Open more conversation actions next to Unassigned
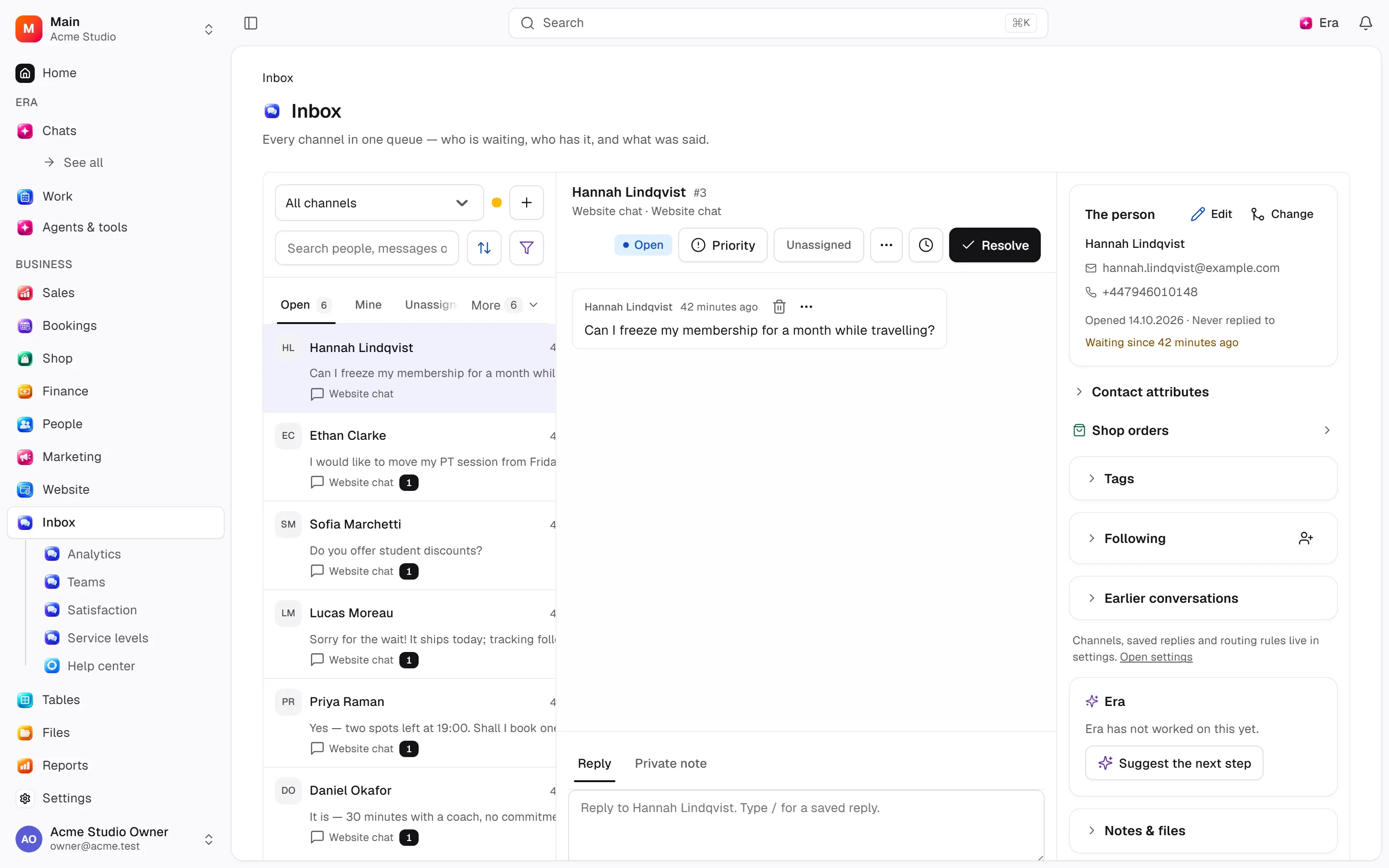Screen dimensions: 1389x868 tap(886, 245)
